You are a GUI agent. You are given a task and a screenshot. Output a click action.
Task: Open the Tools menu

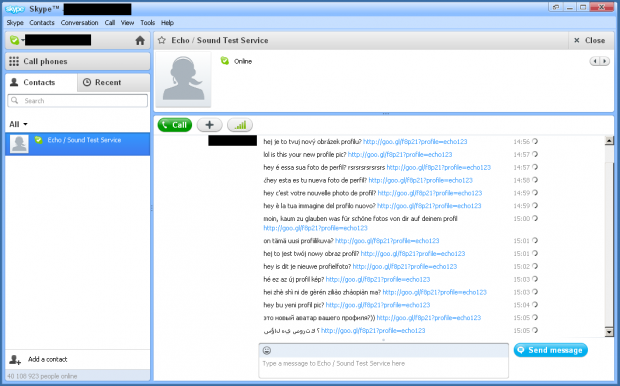pos(147,23)
